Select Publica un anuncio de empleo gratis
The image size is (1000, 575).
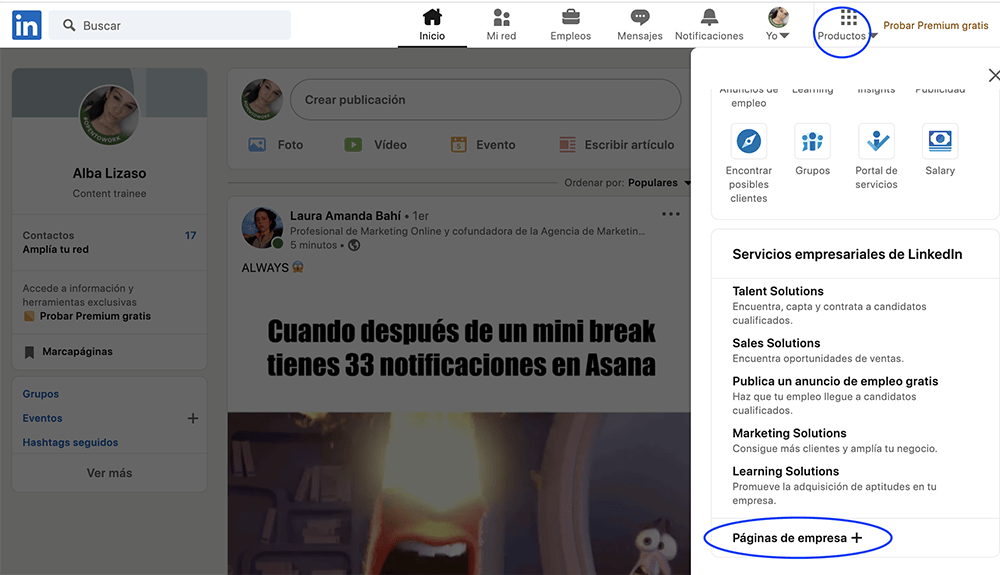tap(835, 381)
